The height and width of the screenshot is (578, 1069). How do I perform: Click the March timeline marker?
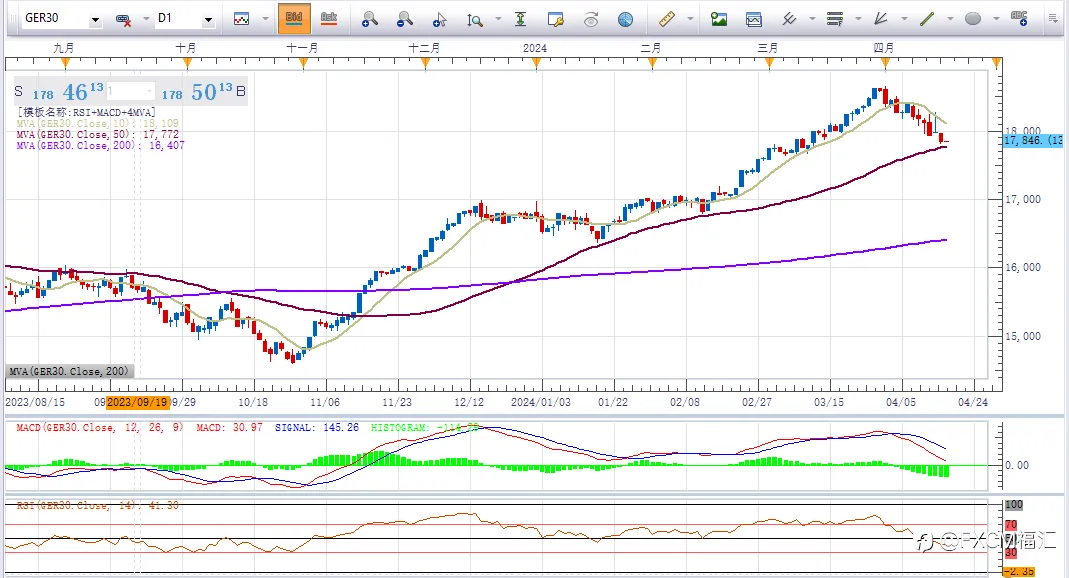click(770, 63)
